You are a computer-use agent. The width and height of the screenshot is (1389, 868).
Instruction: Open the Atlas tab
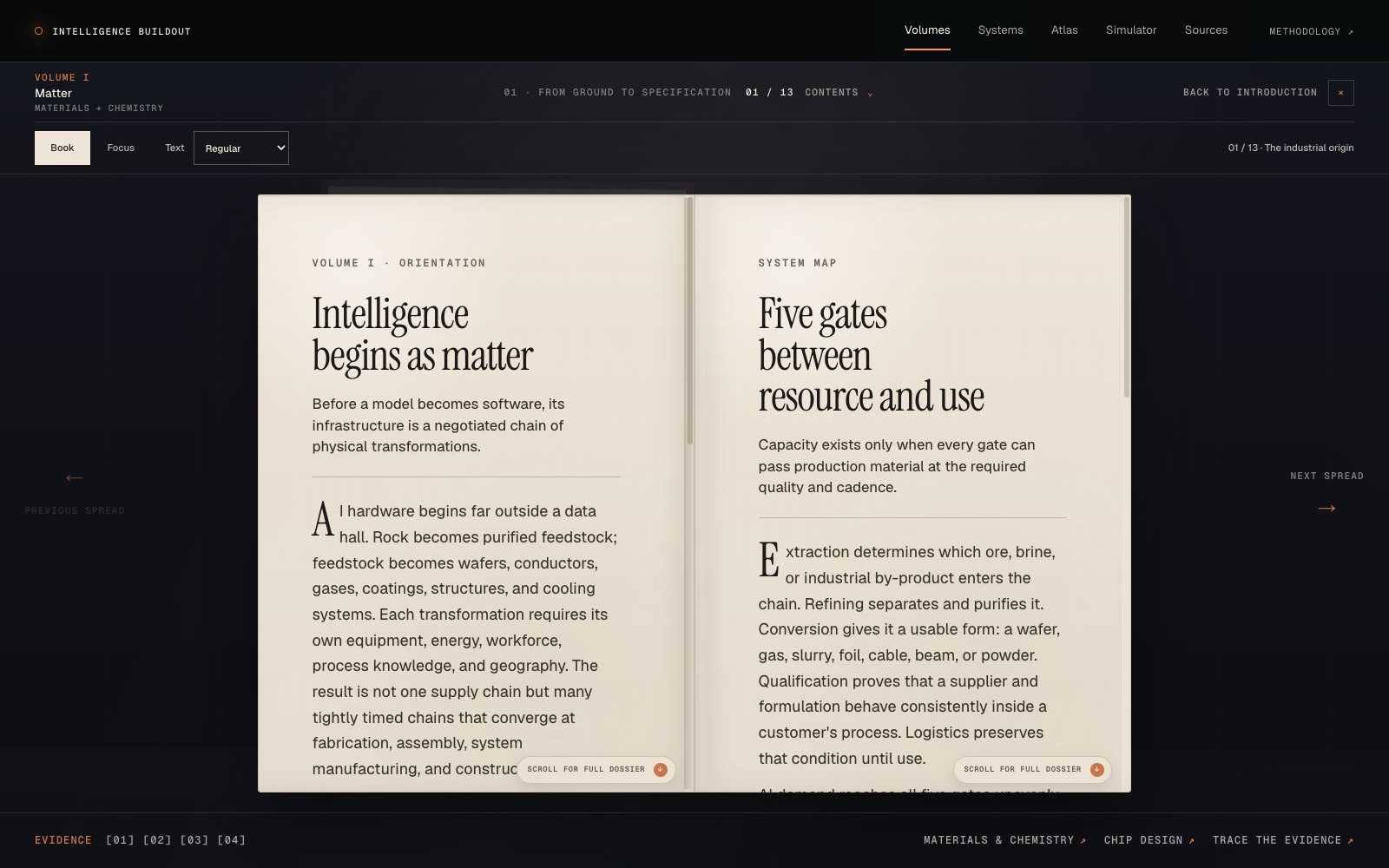pos(1064,30)
